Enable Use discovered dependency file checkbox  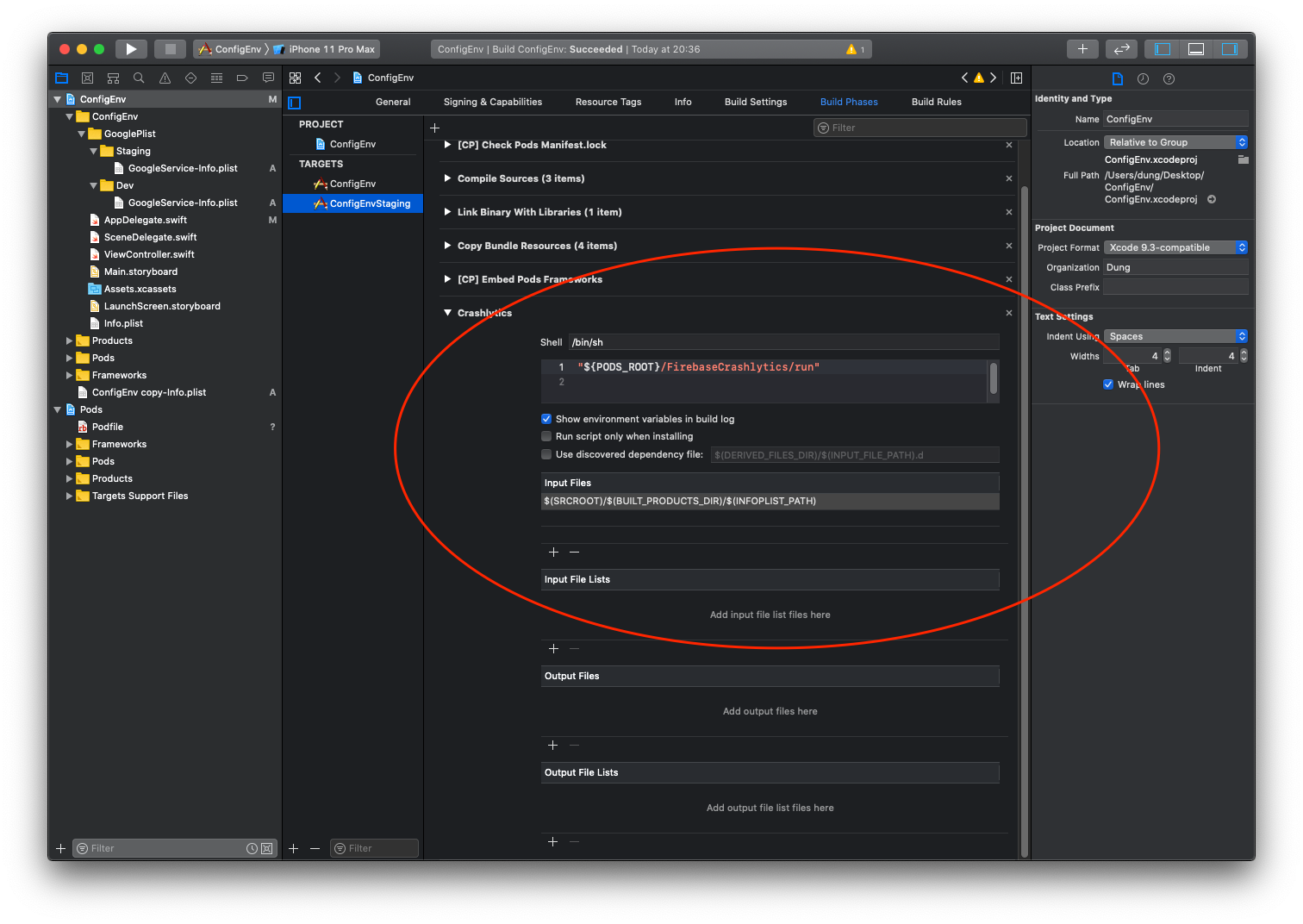(546, 454)
